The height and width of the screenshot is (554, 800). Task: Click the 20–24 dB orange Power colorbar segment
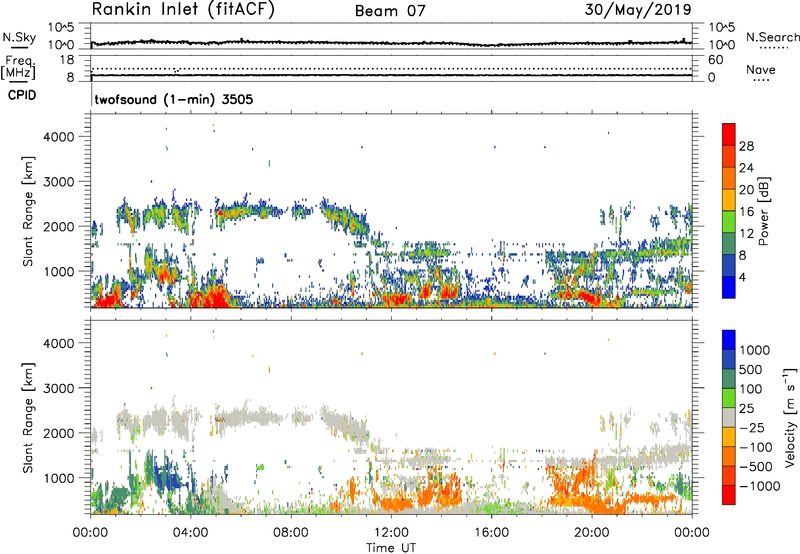point(729,178)
